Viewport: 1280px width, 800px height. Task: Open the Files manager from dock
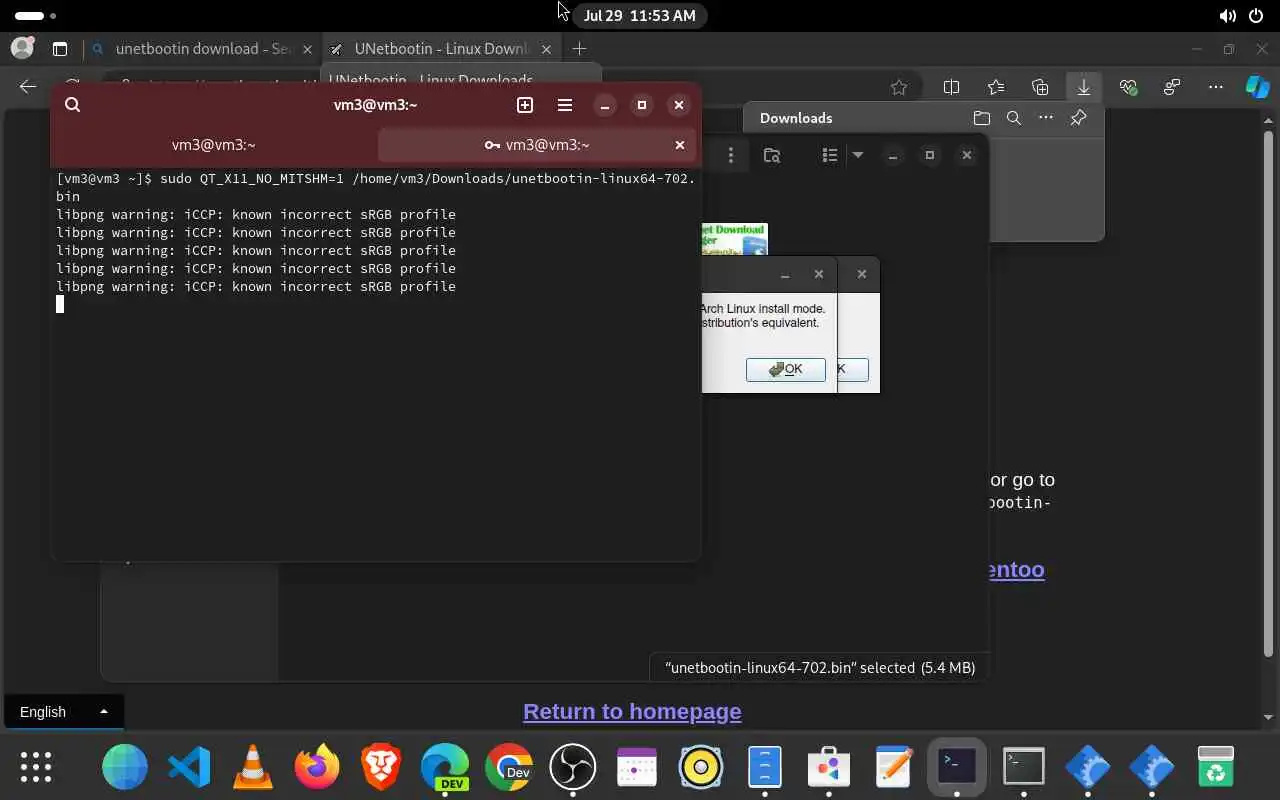coord(765,767)
